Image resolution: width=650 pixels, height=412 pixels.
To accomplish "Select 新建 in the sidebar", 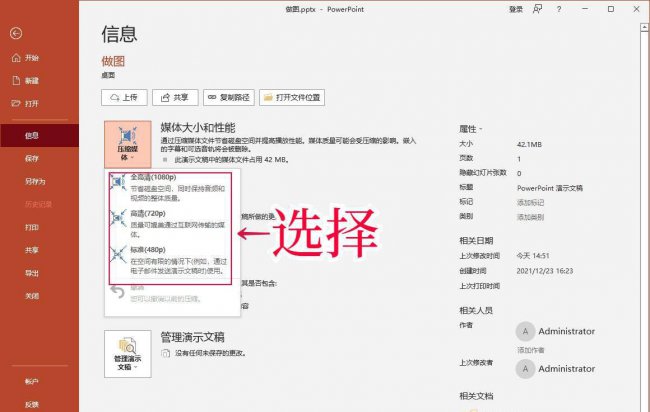I will [32, 80].
